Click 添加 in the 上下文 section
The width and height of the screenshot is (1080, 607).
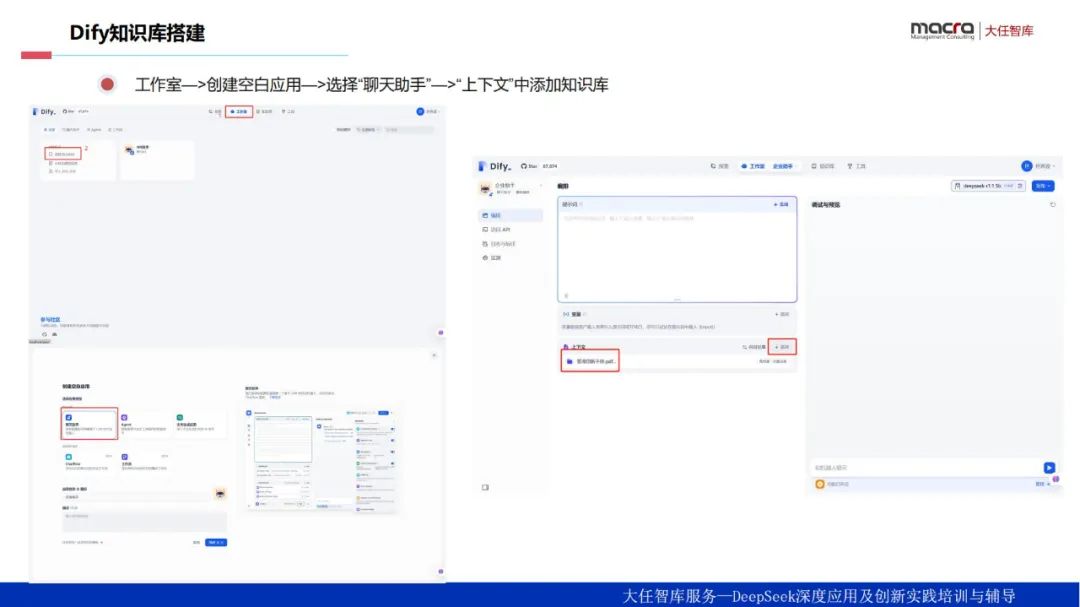click(x=782, y=347)
